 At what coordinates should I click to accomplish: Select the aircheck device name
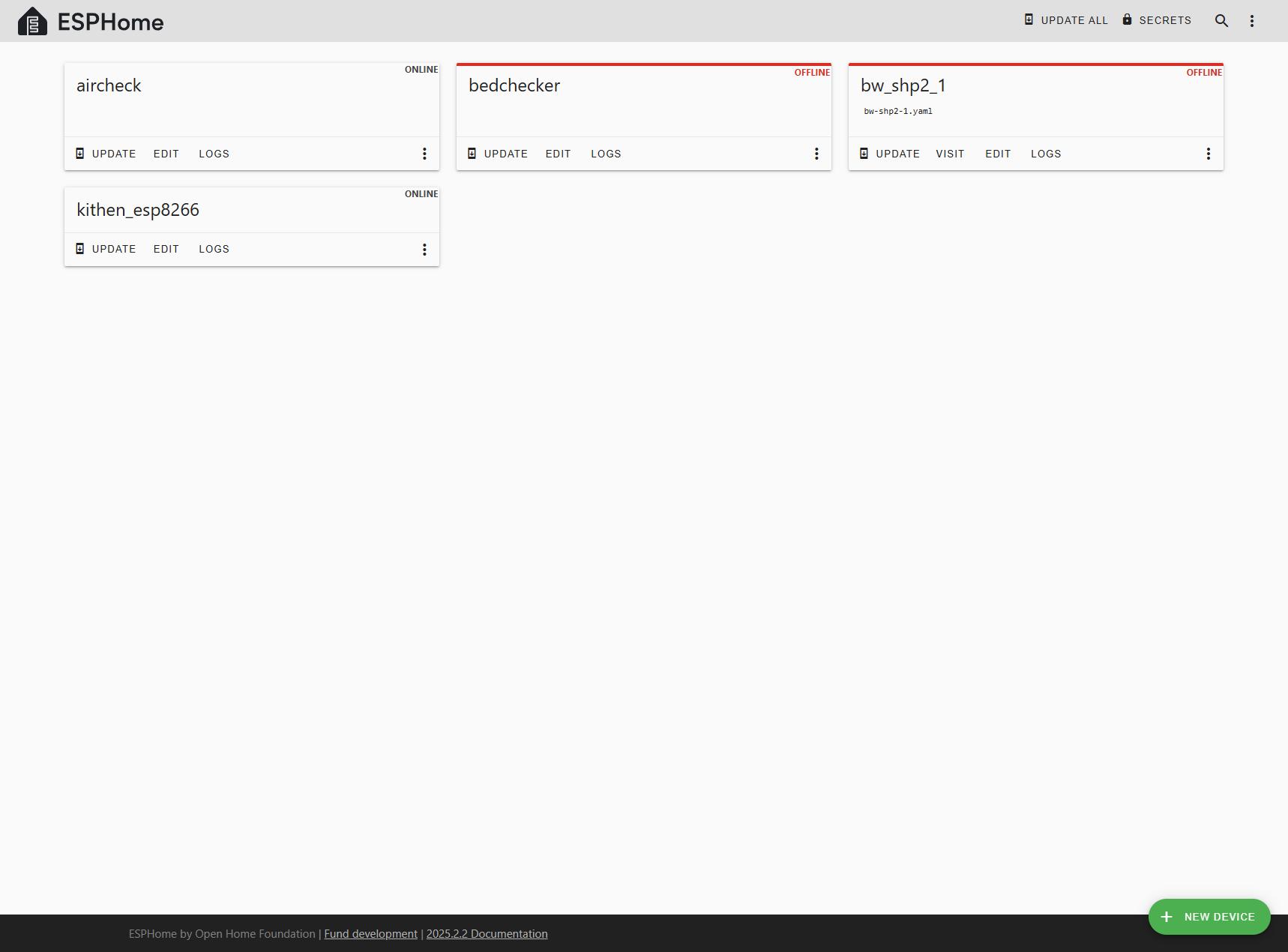point(109,85)
